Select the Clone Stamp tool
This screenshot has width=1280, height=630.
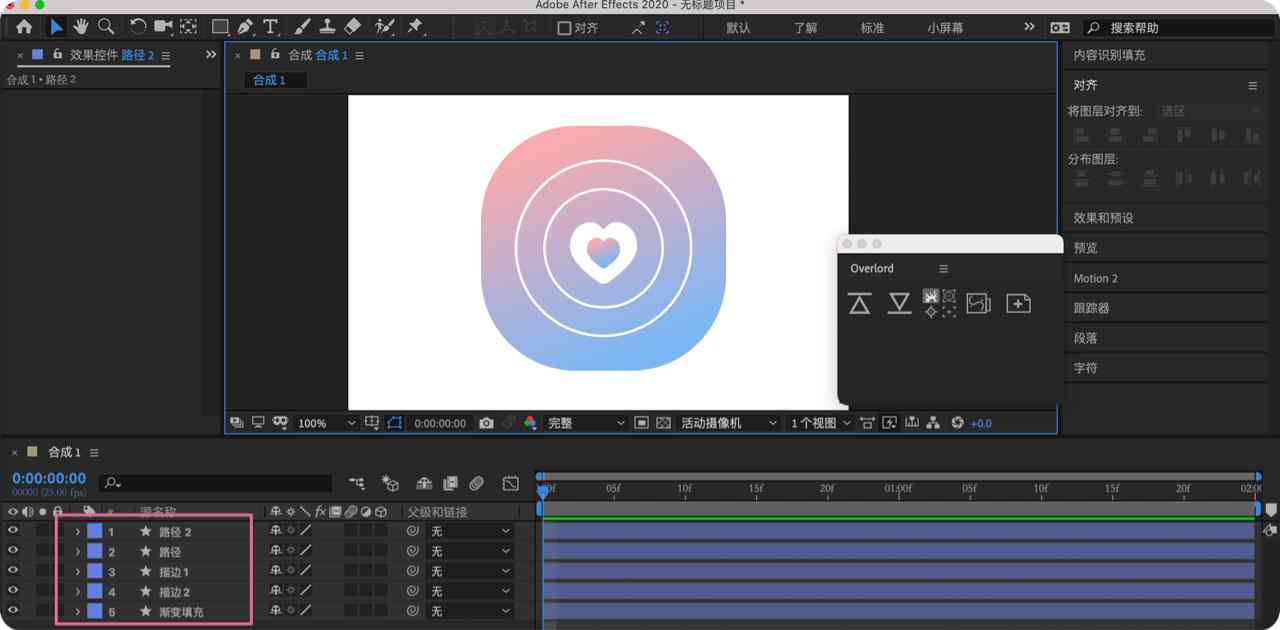coord(327,27)
